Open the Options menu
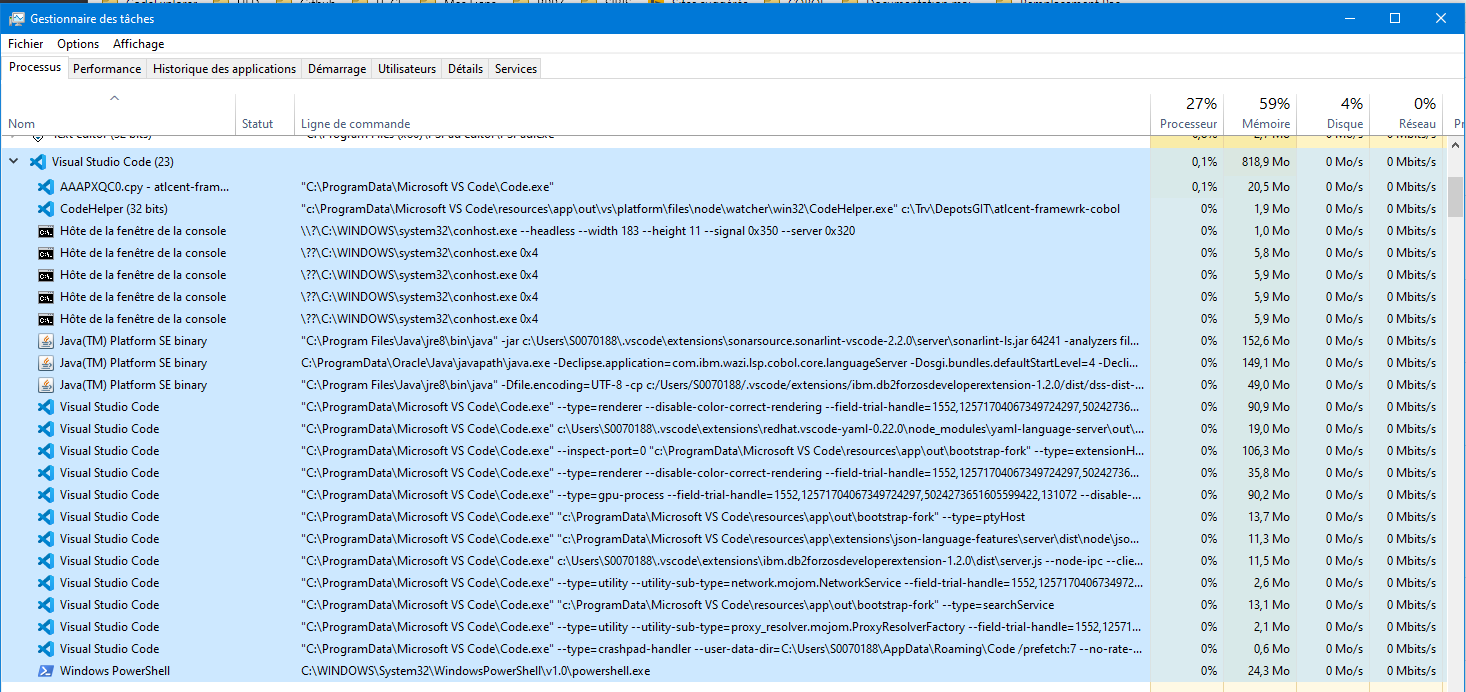Image resolution: width=1466 pixels, height=692 pixels. [x=77, y=43]
